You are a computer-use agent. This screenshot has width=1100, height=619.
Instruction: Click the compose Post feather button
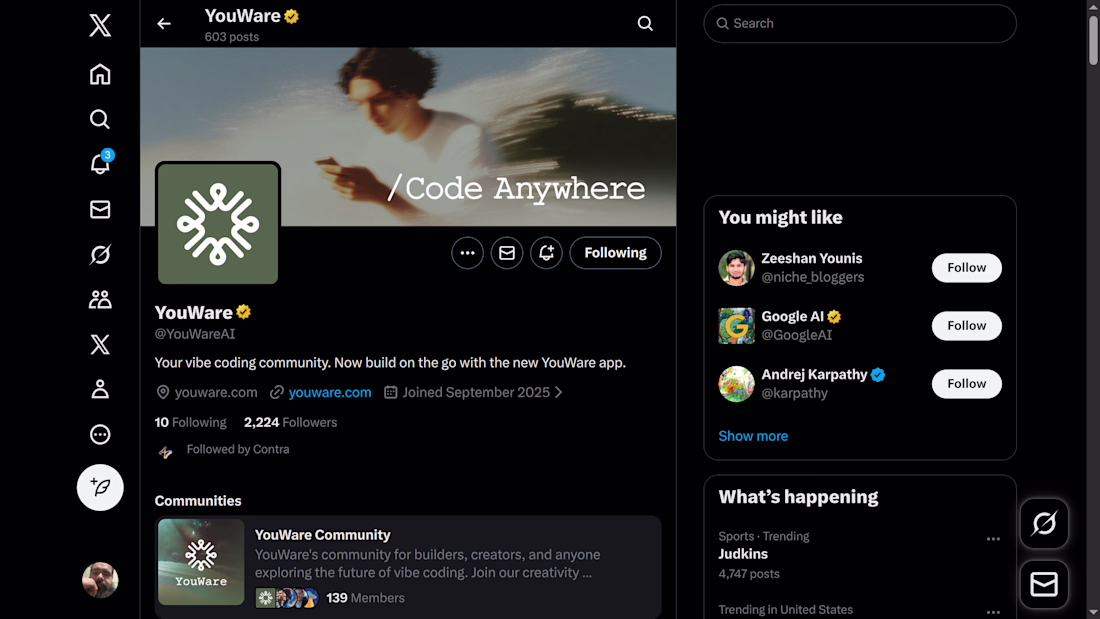tap(100, 487)
